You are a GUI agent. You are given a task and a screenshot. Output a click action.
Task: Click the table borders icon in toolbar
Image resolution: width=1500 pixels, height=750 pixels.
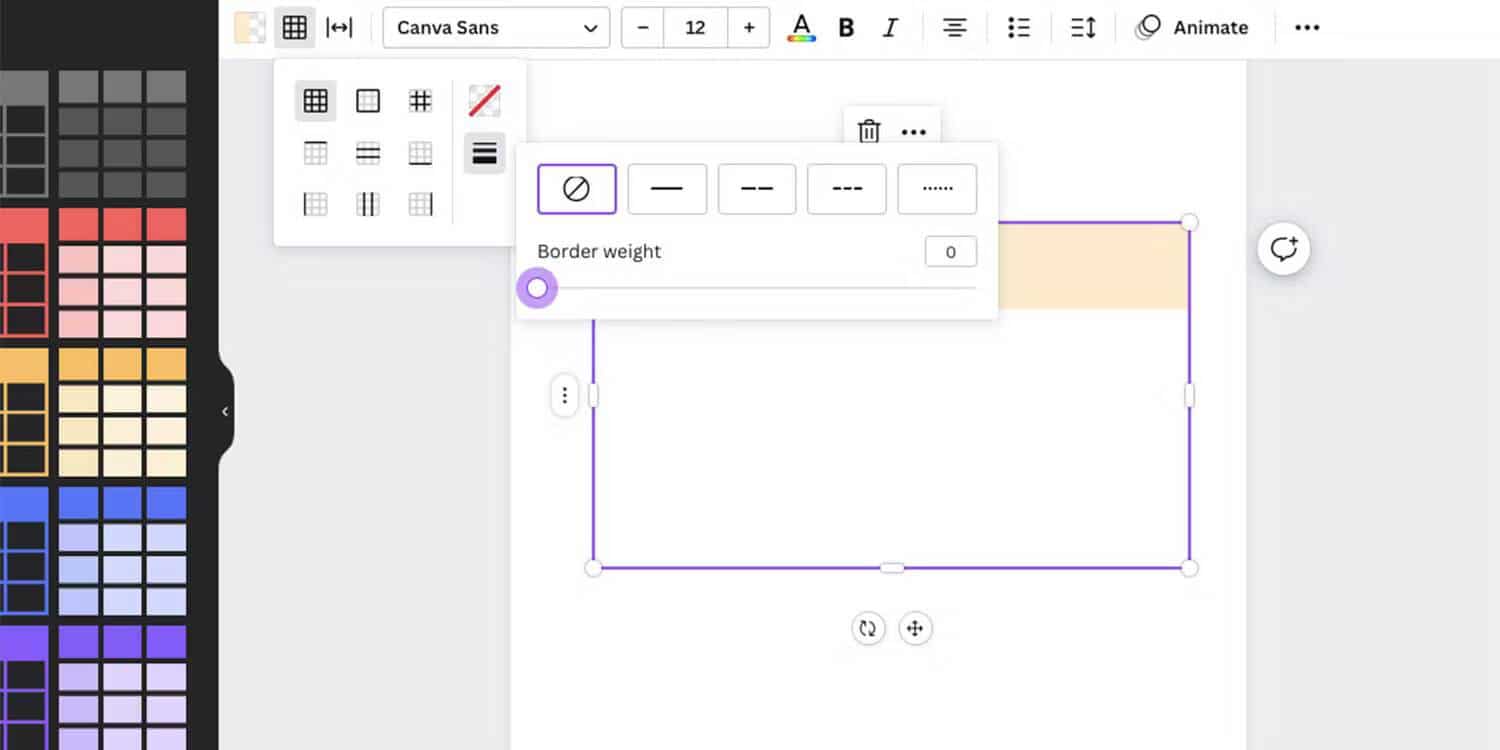tap(294, 28)
